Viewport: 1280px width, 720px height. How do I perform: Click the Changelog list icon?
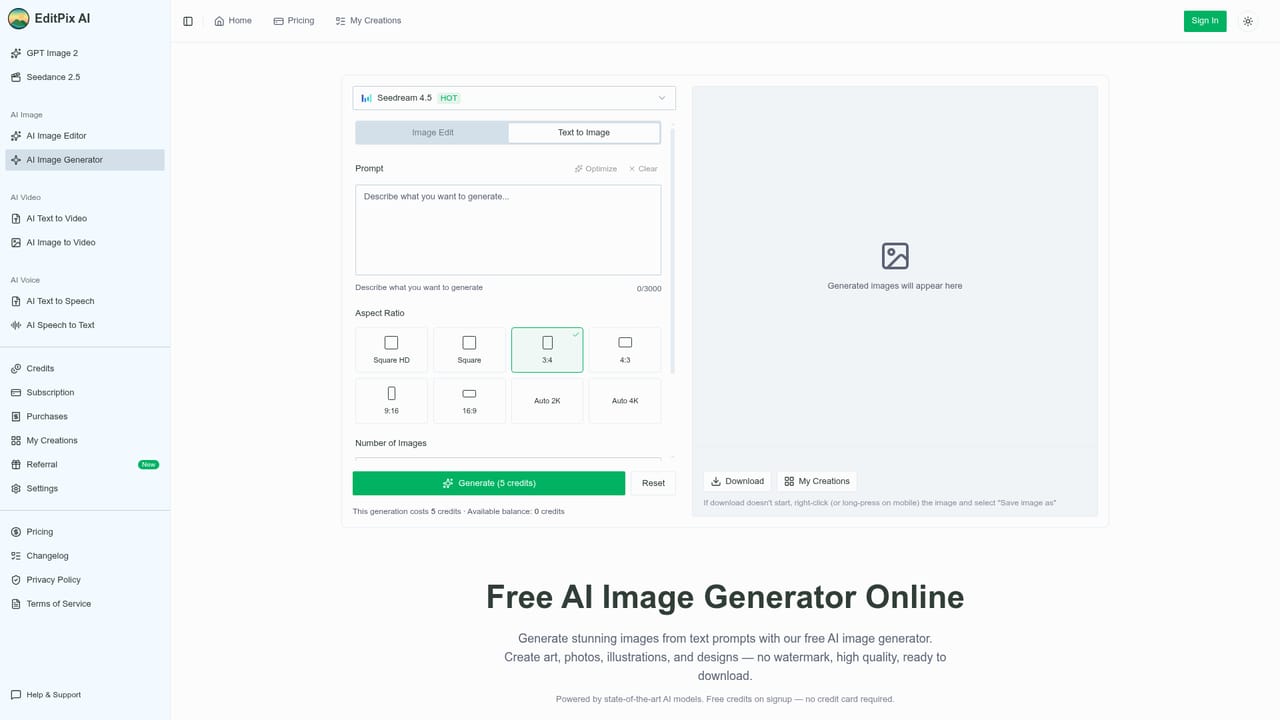[16, 556]
